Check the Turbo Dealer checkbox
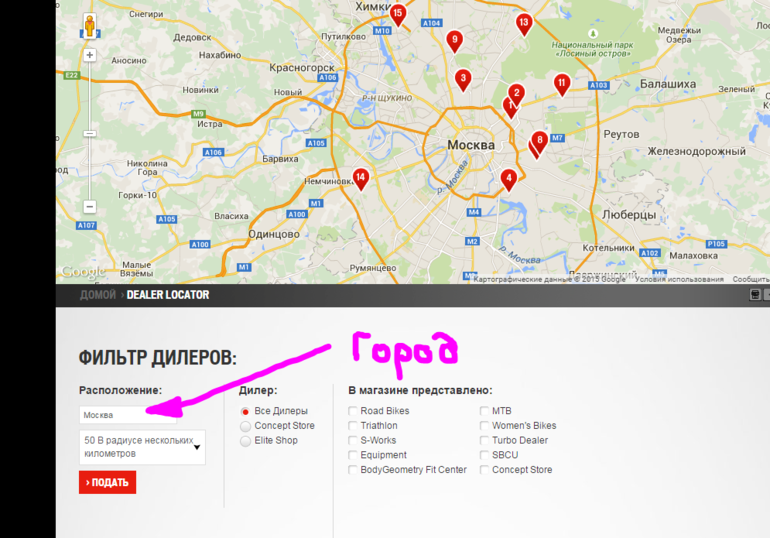The width and height of the screenshot is (770, 538). 485,441
